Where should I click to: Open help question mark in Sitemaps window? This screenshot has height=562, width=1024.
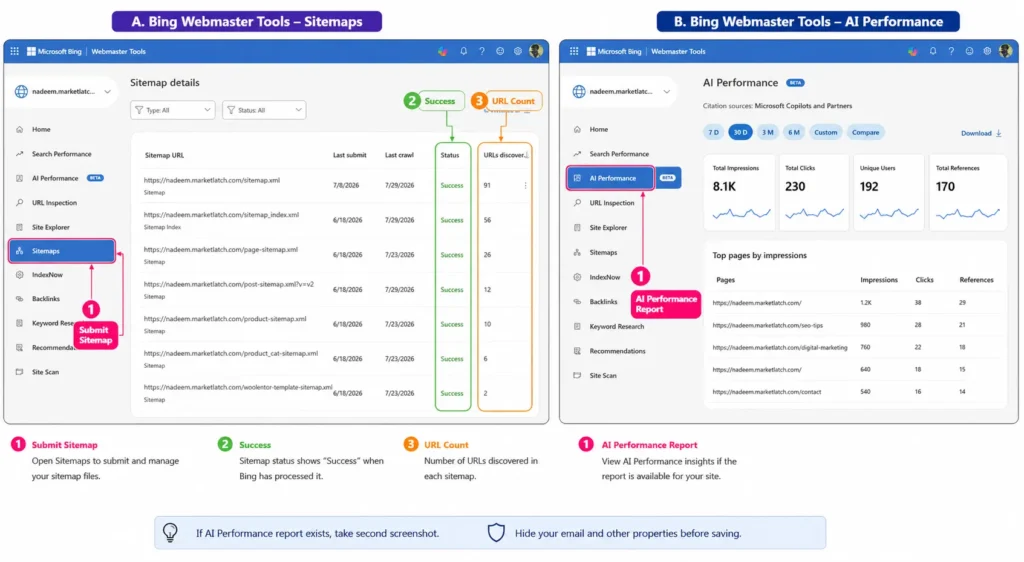click(482, 51)
